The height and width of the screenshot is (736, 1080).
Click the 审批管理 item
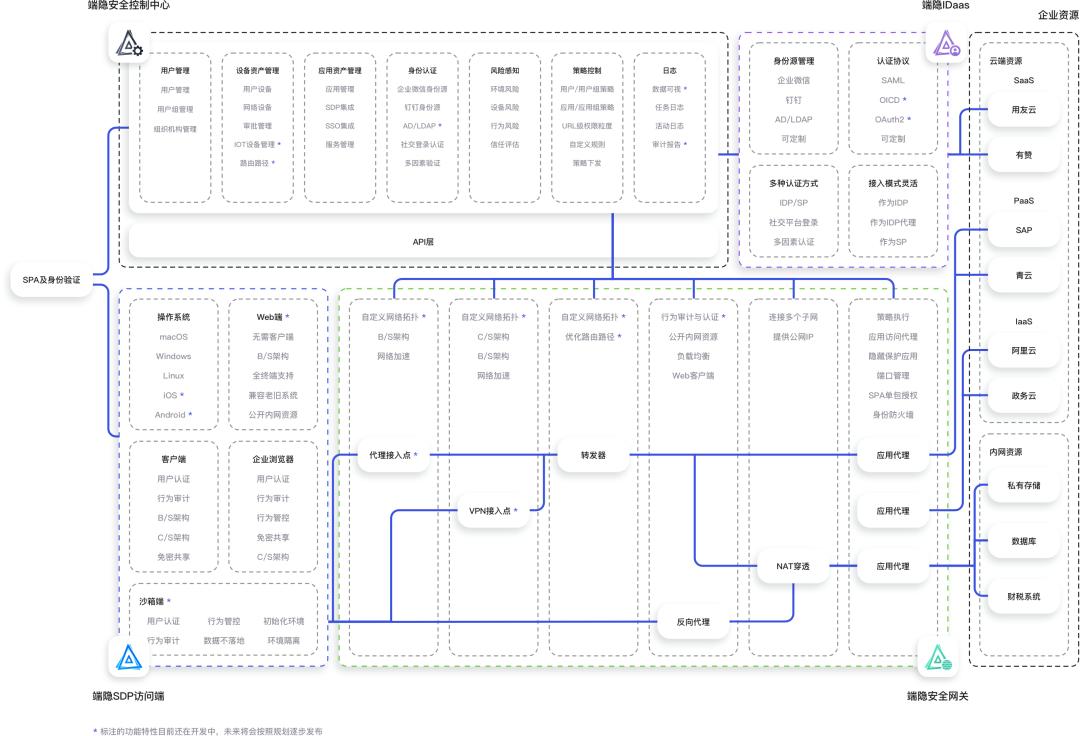point(258,126)
